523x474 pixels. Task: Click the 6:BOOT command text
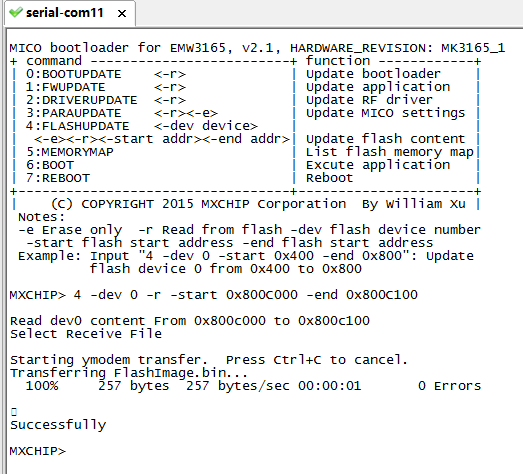[x=50, y=165]
